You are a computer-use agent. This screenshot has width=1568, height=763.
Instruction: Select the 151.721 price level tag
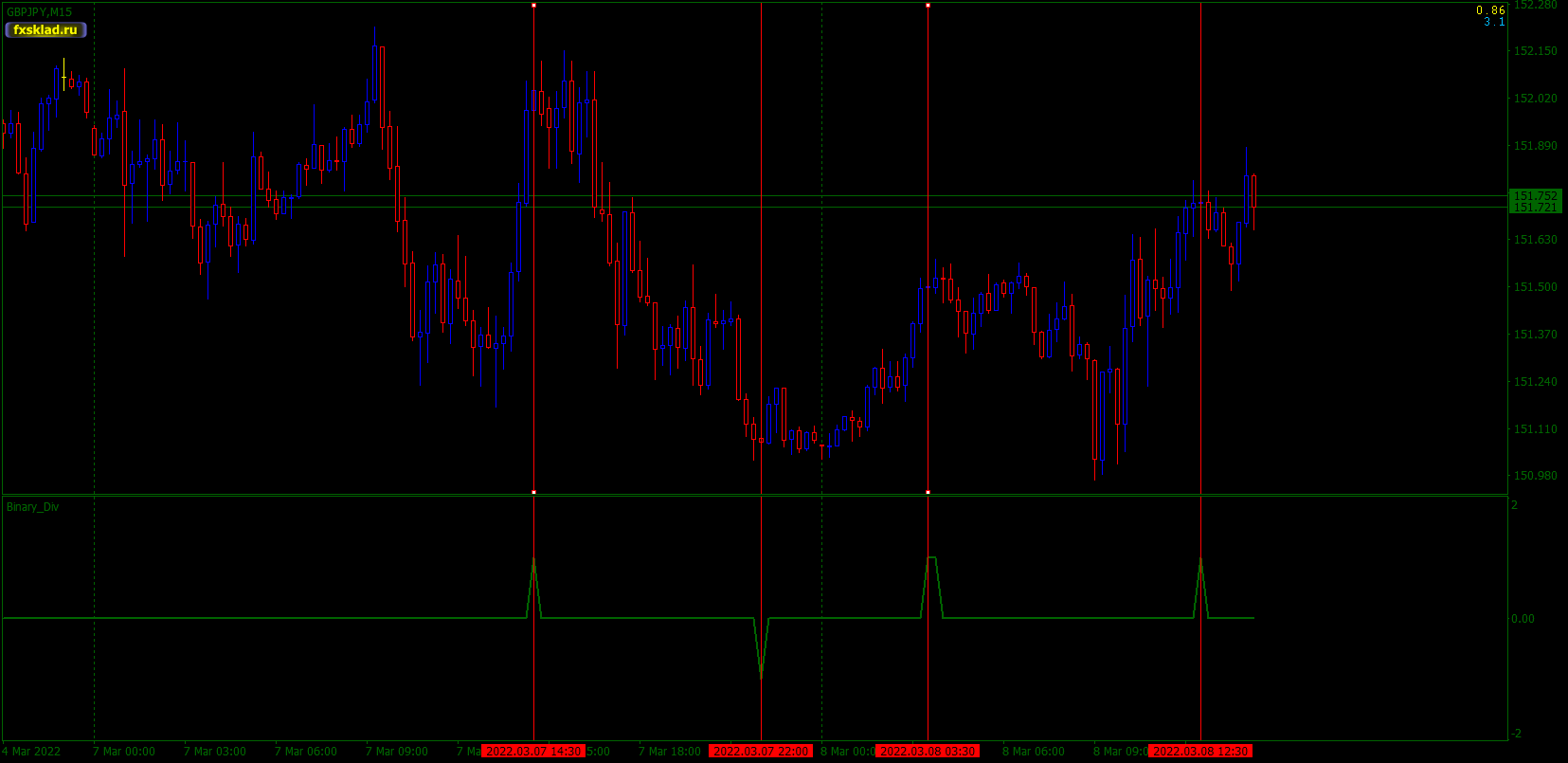[x=1535, y=207]
